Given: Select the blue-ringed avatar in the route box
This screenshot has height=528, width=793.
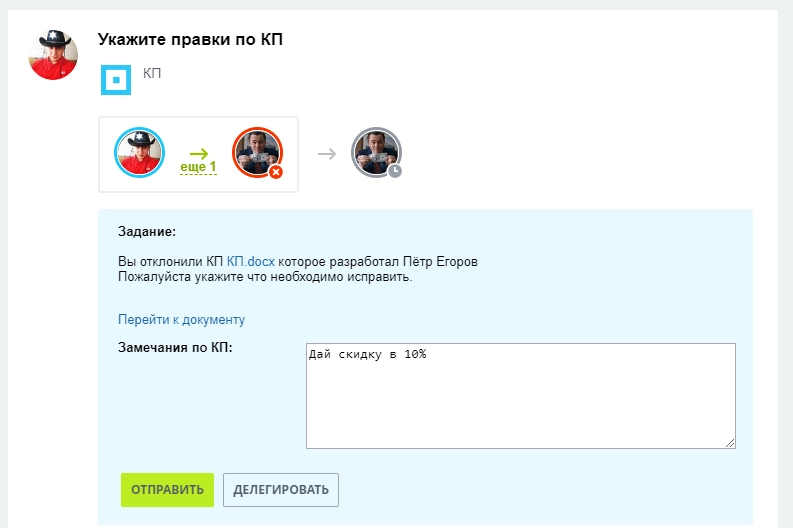Looking at the screenshot, I should coord(140,152).
